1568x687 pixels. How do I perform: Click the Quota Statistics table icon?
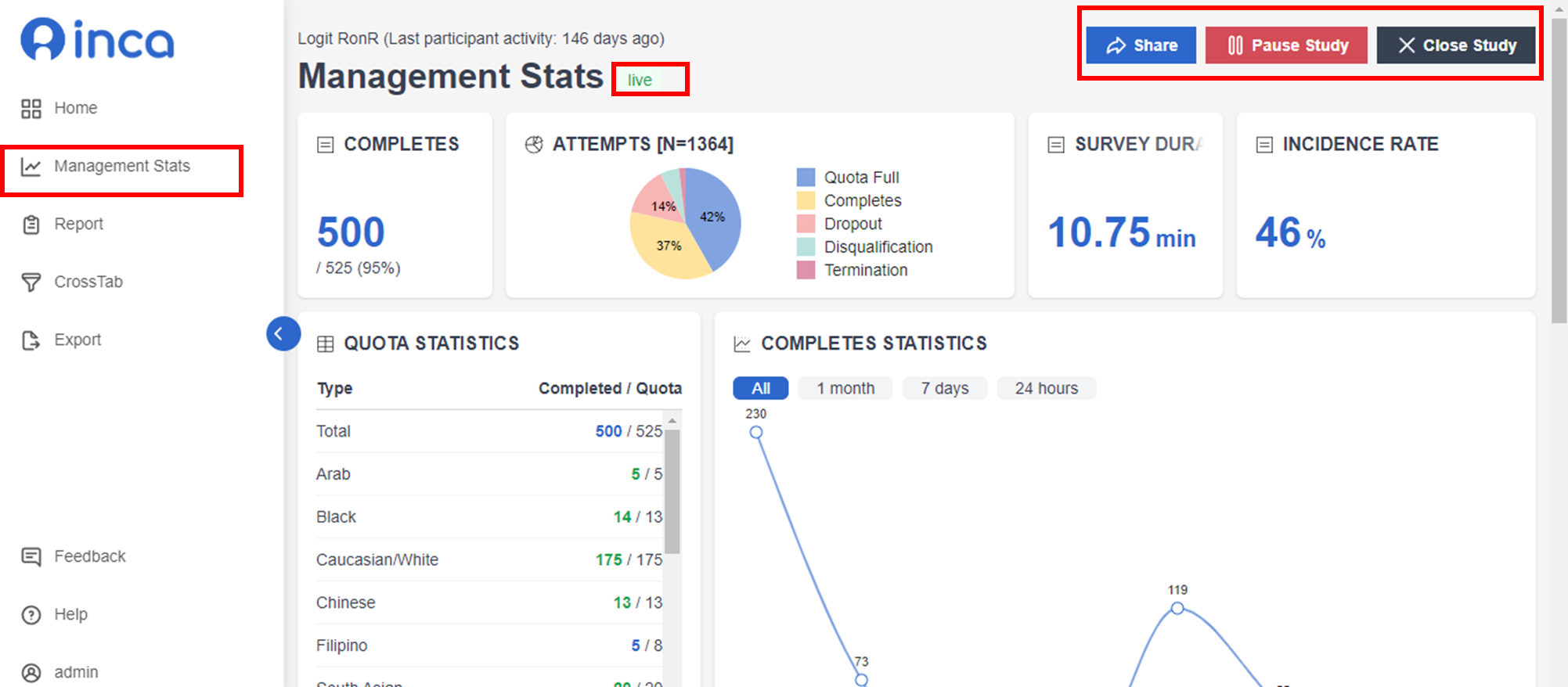click(x=326, y=344)
